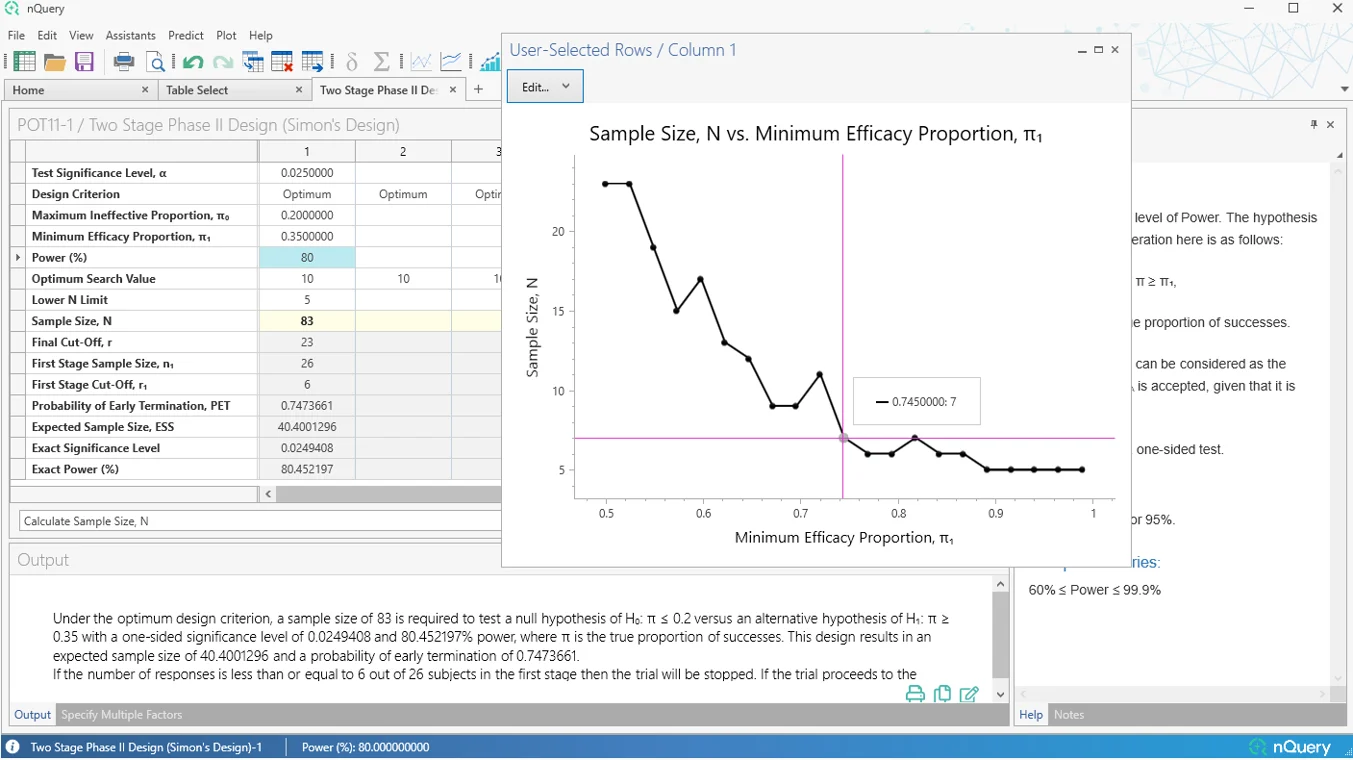This screenshot has width=1353, height=760.
Task: Open Specify Multiple Factors tab
Action: [x=122, y=715]
